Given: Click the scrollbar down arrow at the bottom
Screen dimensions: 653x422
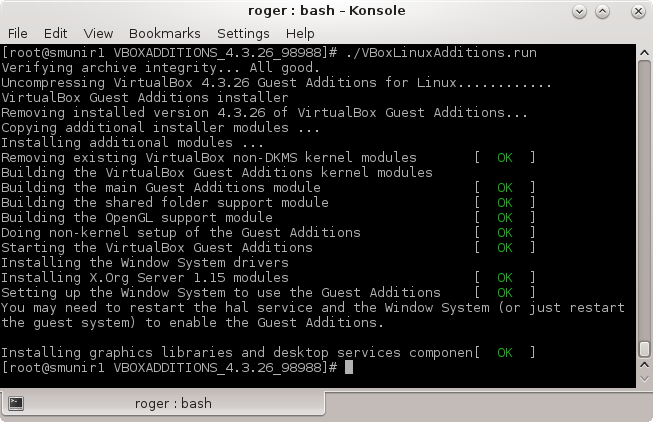Looking at the screenshot, I should tap(644, 379).
